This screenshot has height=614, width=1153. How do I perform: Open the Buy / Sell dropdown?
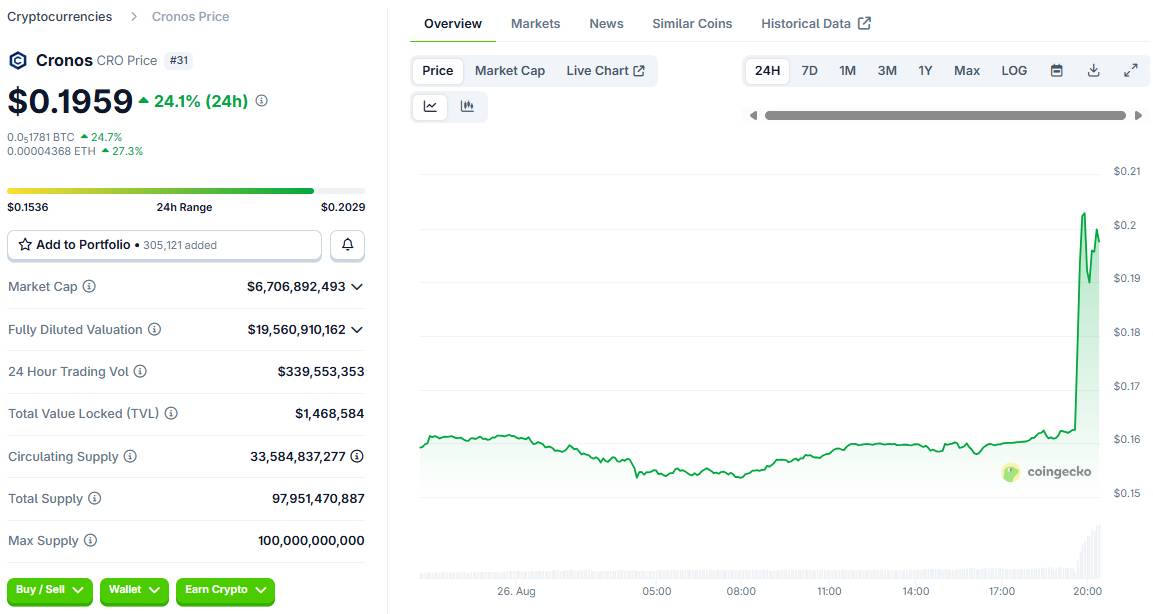point(50,590)
